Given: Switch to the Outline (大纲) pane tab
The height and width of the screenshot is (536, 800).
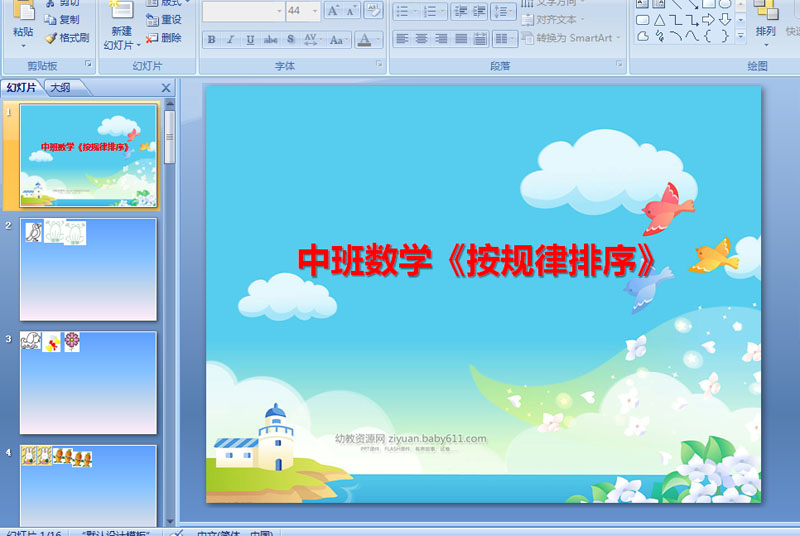Looking at the screenshot, I should click(61, 88).
